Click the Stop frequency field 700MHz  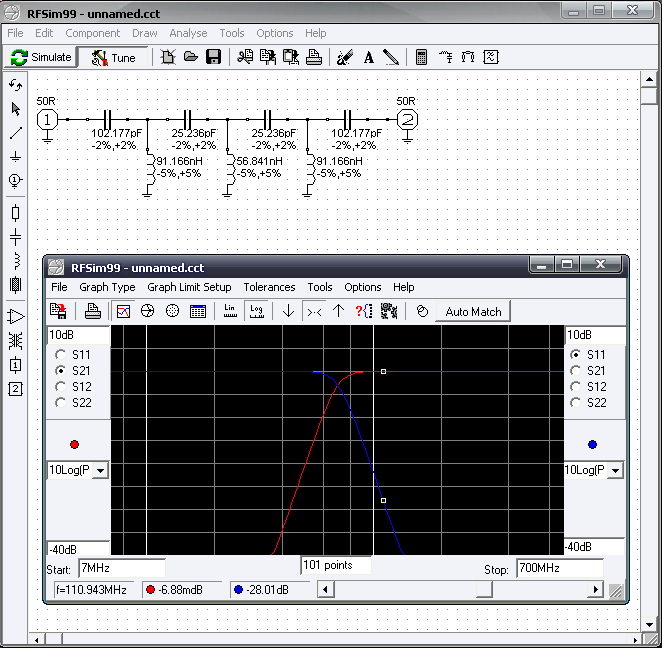click(x=560, y=568)
